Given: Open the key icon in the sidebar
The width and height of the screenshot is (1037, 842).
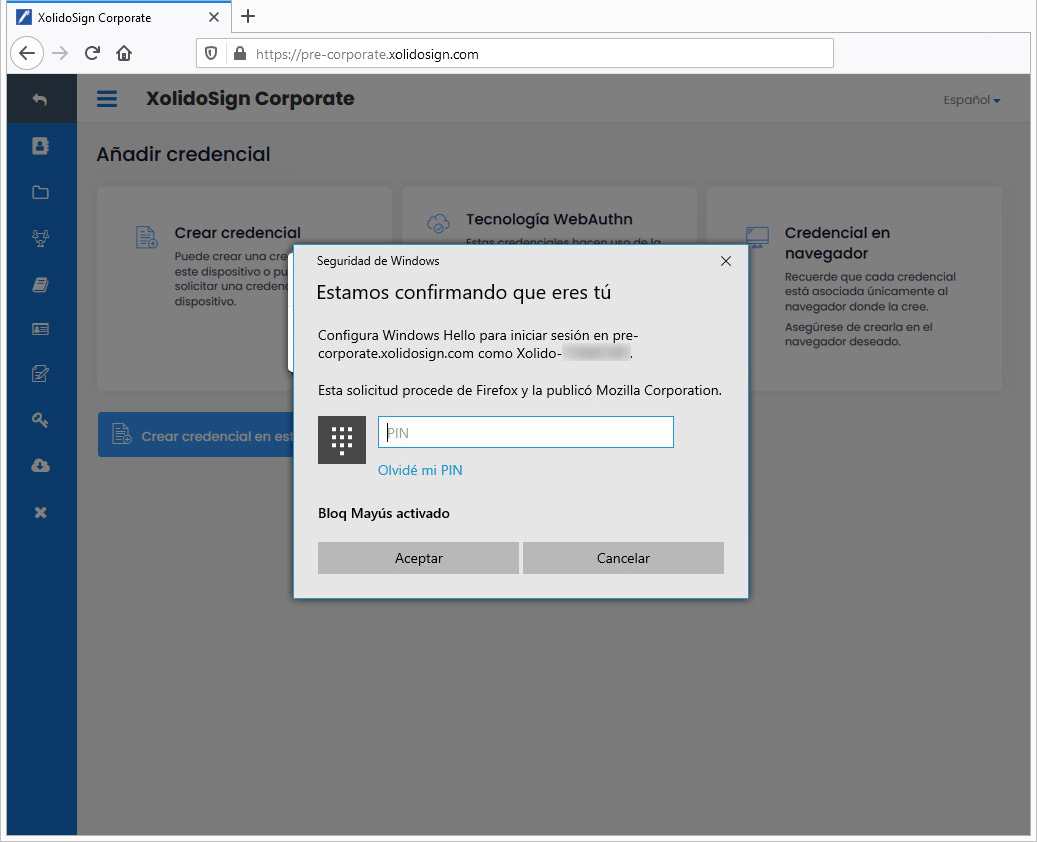Looking at the screenshot, I should tap(40, 419).
